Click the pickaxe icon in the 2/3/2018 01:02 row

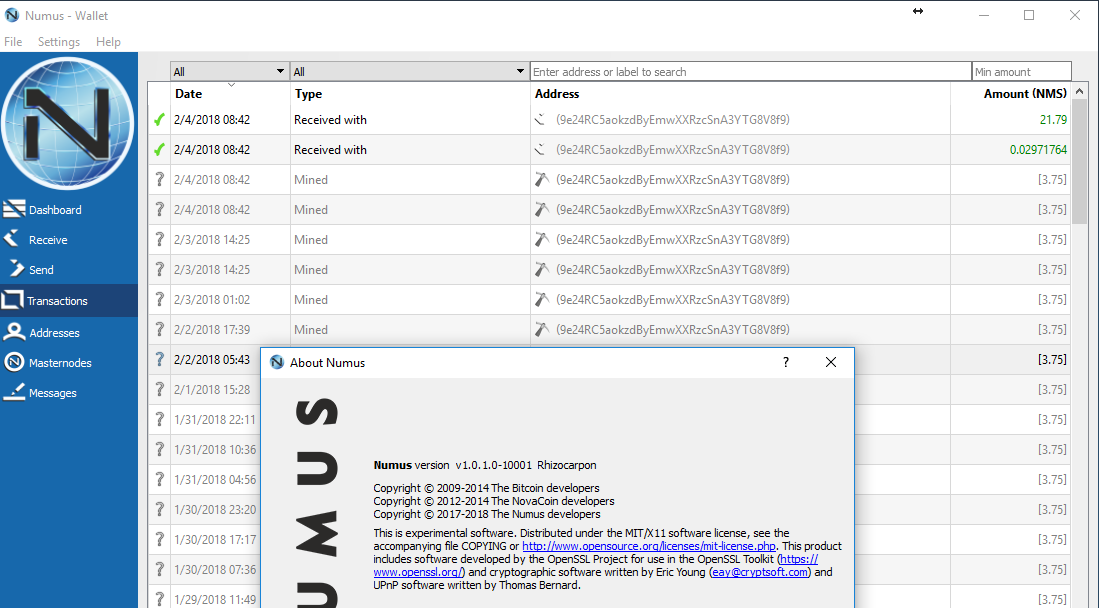pos(542,299)
